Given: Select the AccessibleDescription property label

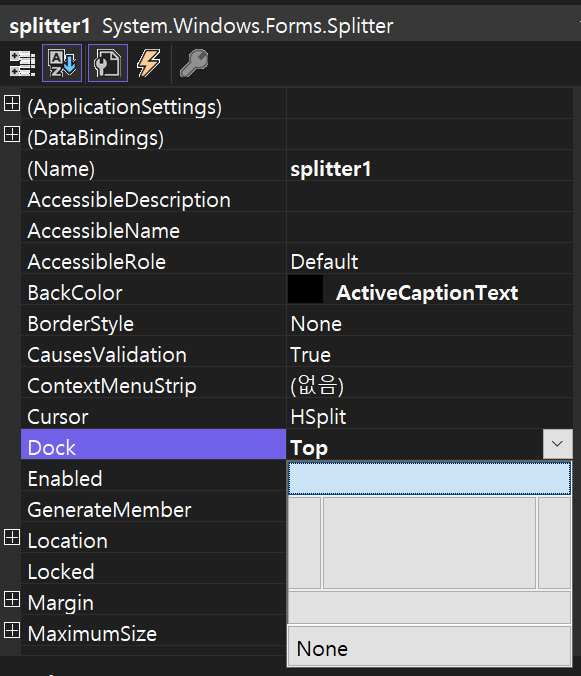Looking at the screenshot, I should pyautogui.click(x=153, y=197).
